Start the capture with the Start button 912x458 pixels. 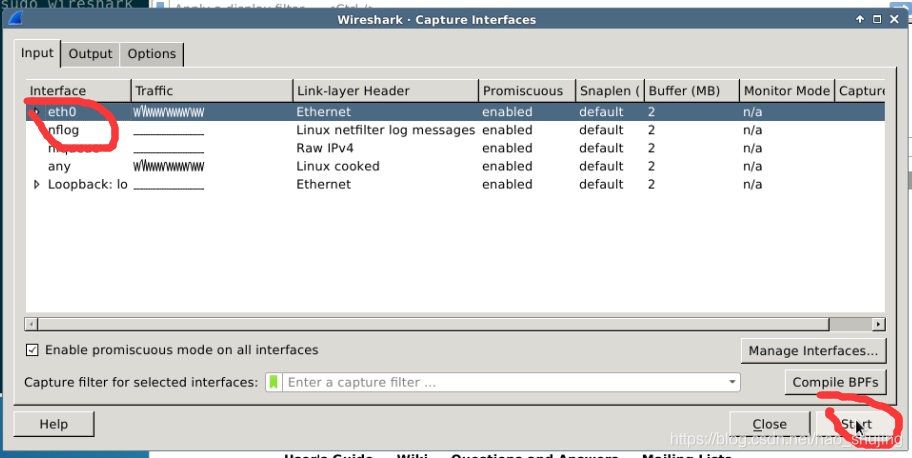point(856,424)
